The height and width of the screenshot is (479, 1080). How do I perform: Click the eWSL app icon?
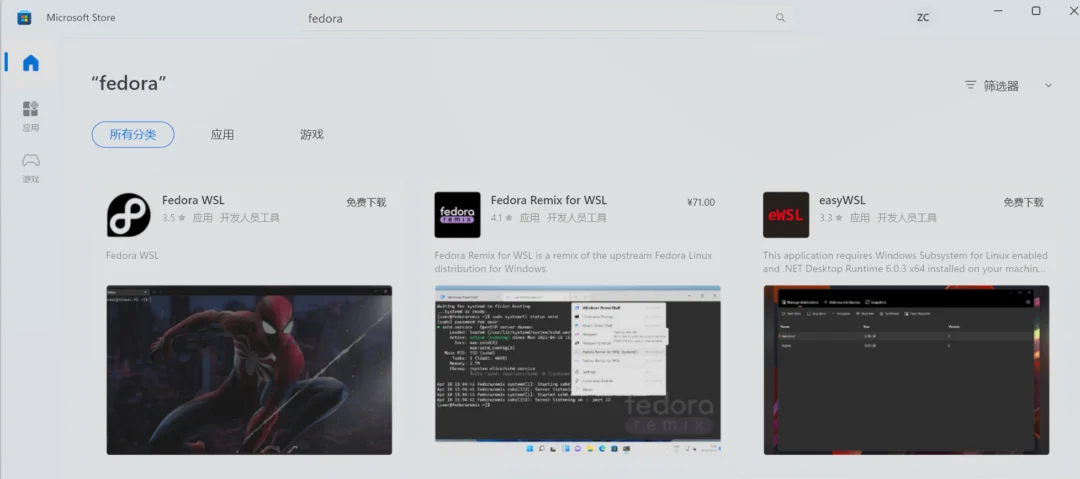point(786,214)
